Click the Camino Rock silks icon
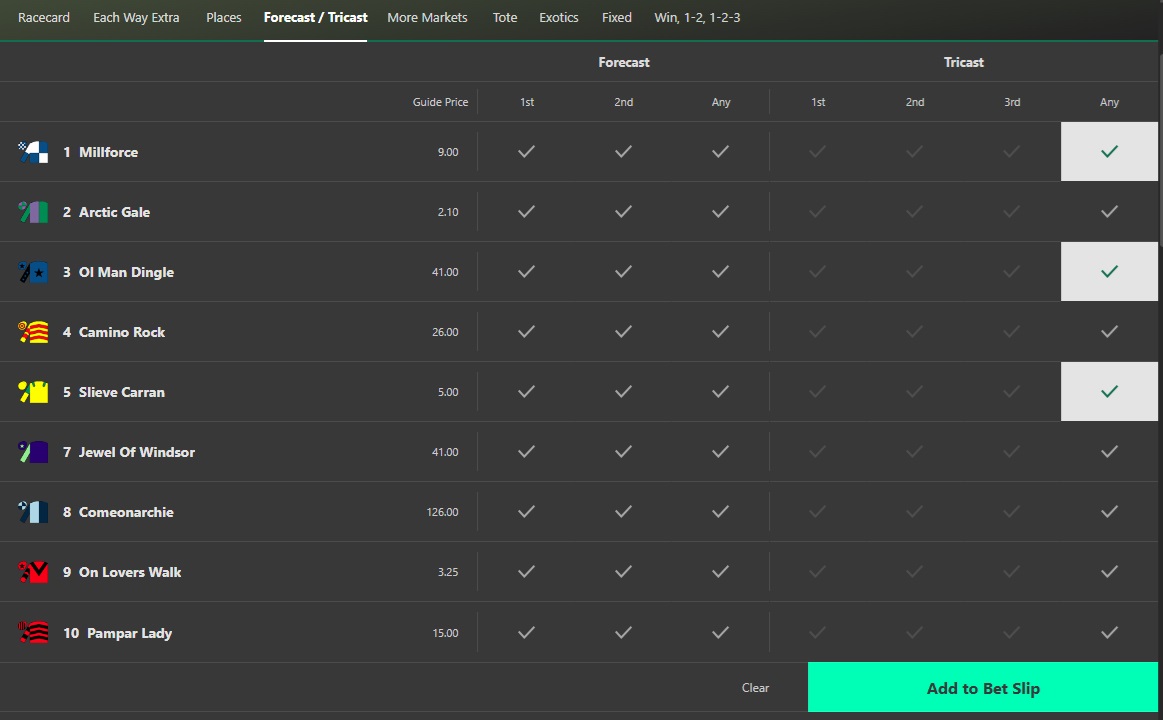 30,331
